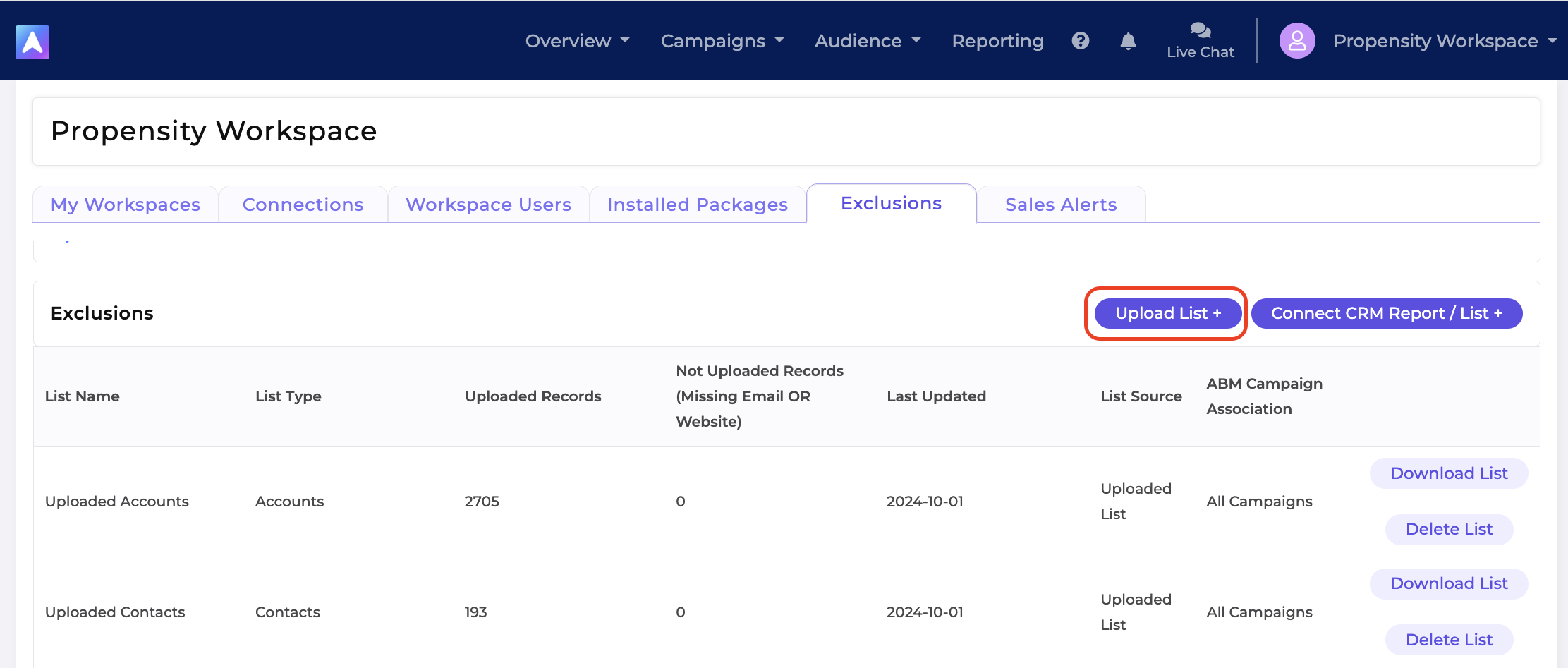
Task: Click the Upload List + button
Action: (1167, 313)
